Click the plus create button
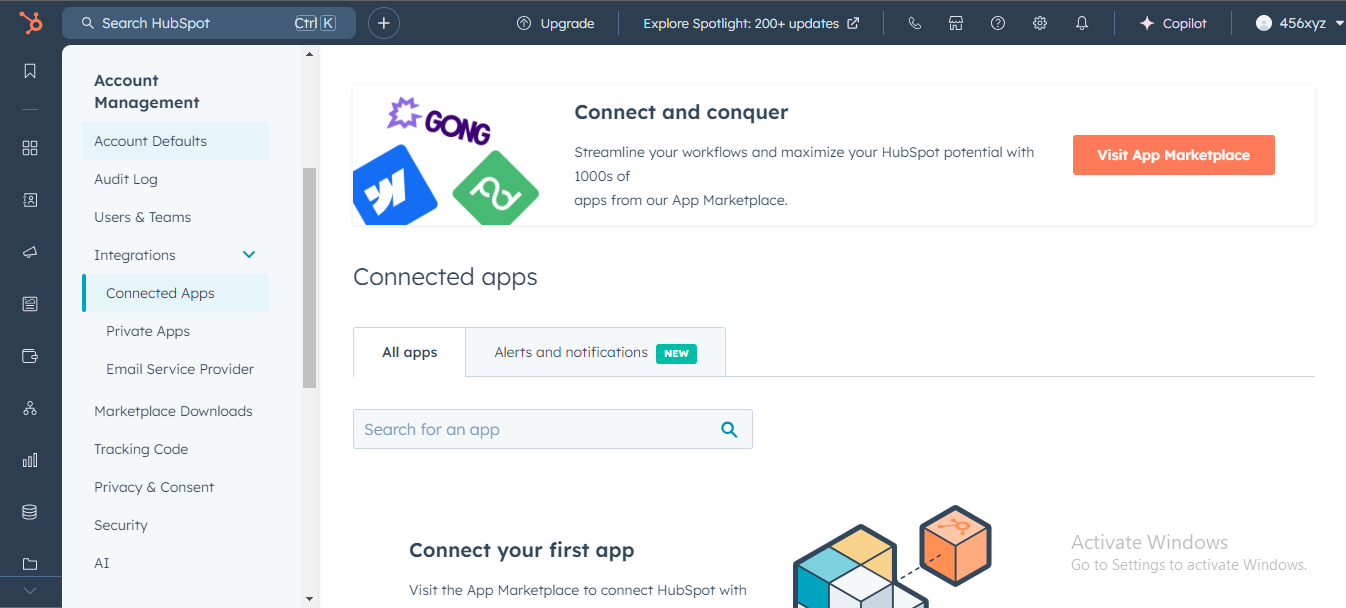This screenshot has width=1346, height=608. (x=384, y=23)
